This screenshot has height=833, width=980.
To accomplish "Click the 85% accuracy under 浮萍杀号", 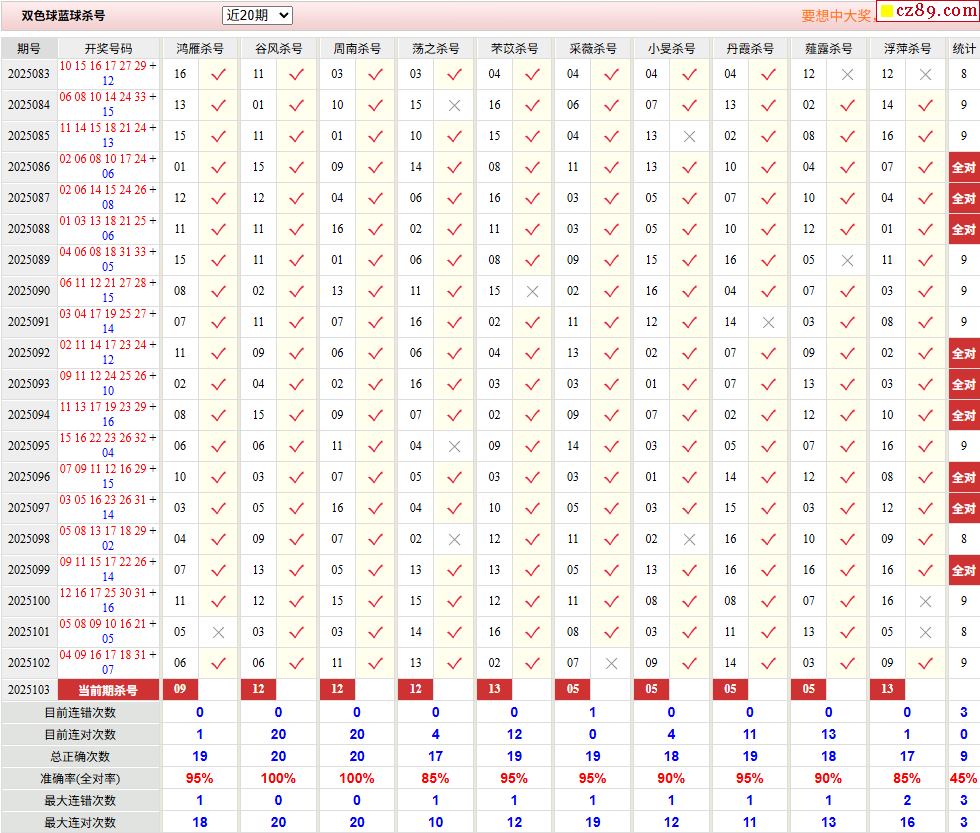I will (907, 779).
